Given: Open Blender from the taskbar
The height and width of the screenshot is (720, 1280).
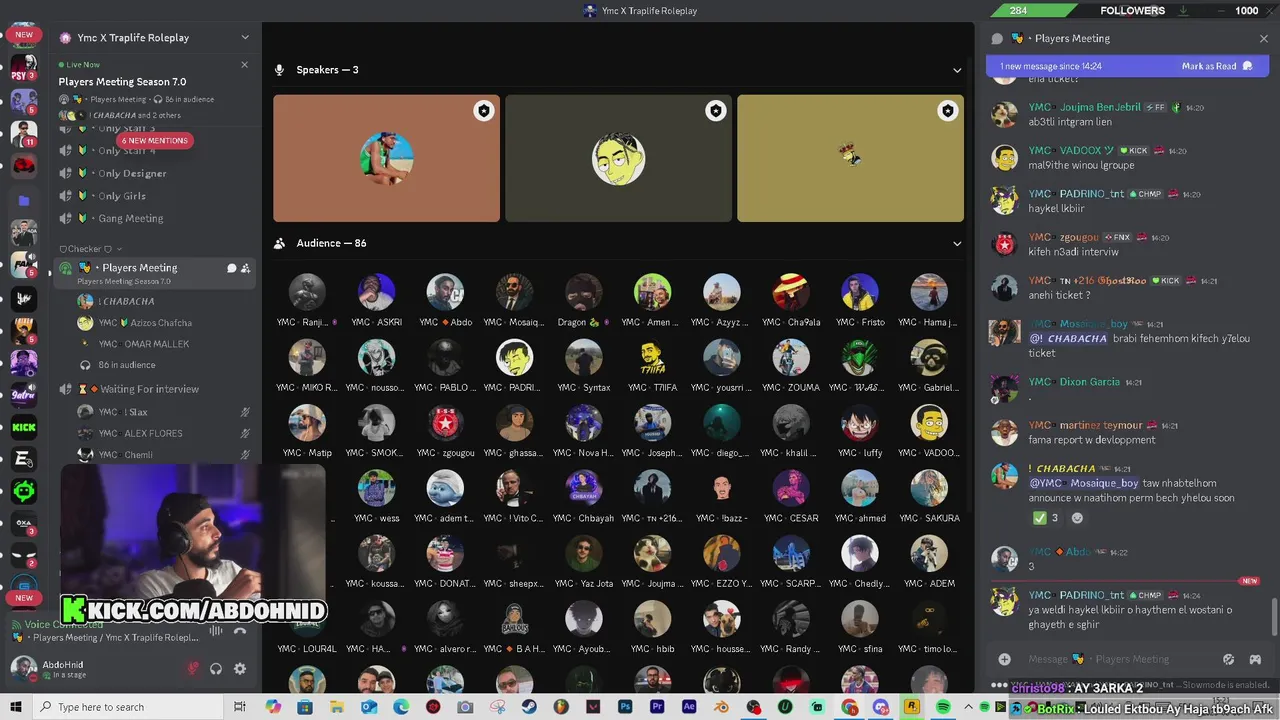Looking at the screenshot, I should (721, 707).
